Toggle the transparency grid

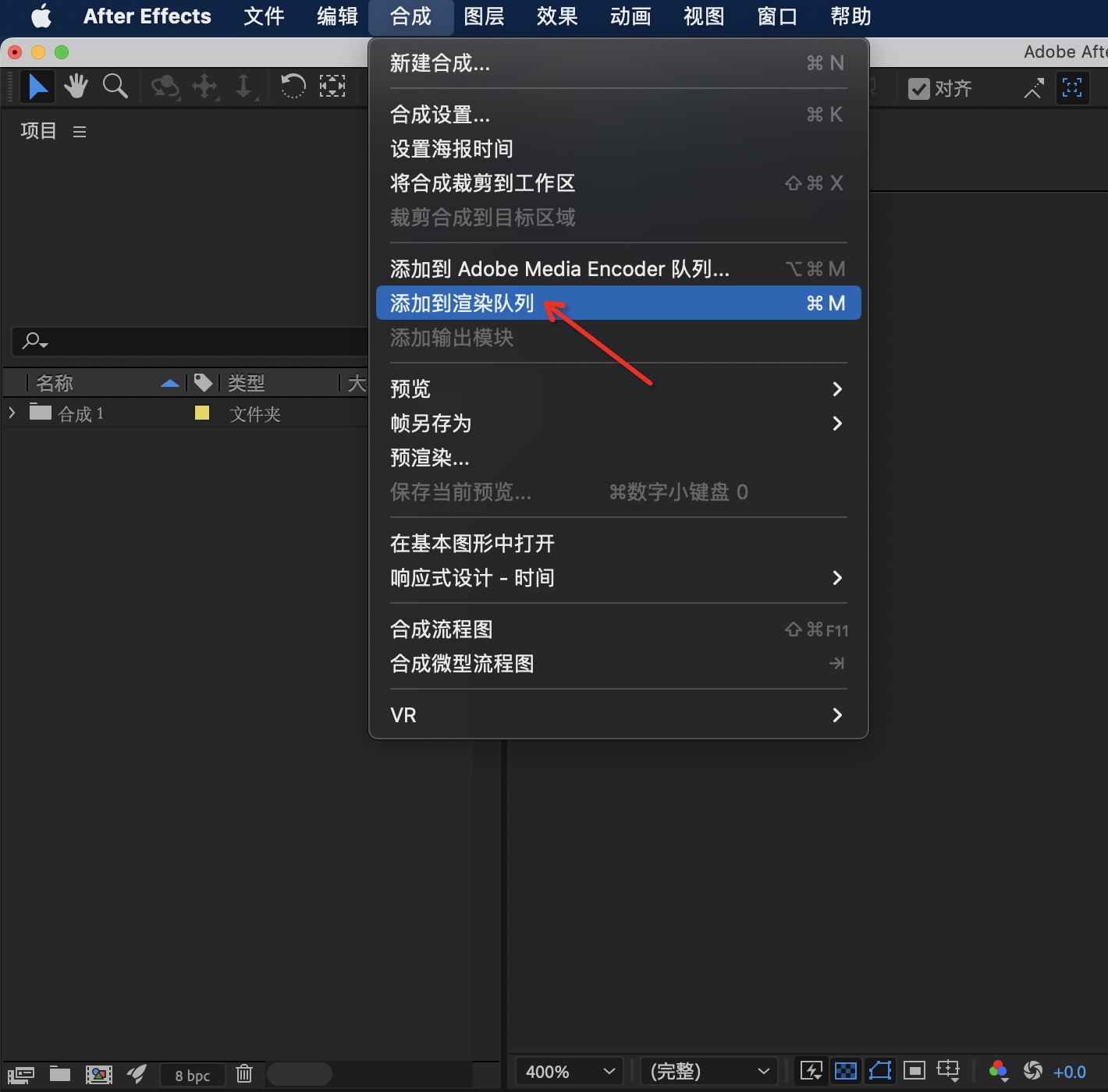[846, 1070]
